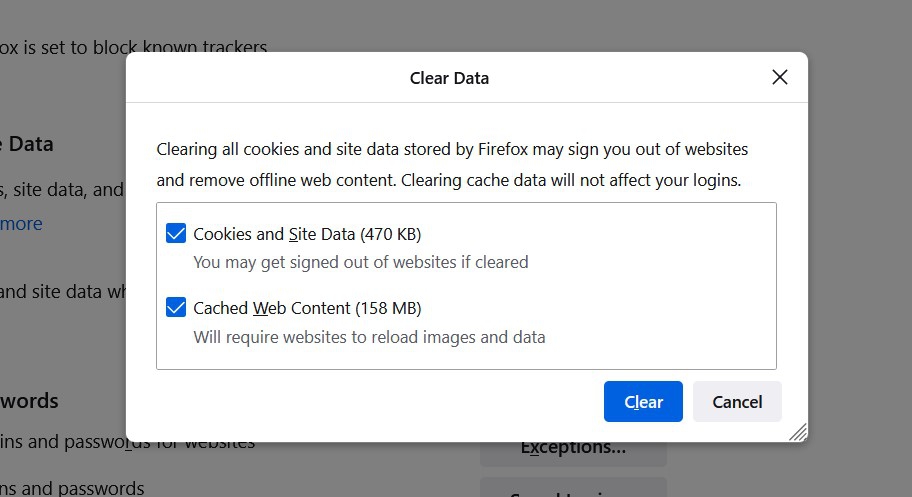Click the "set to block known trackers" text
Viewport: 912px width, 497px height.
[x=134, y=46]
